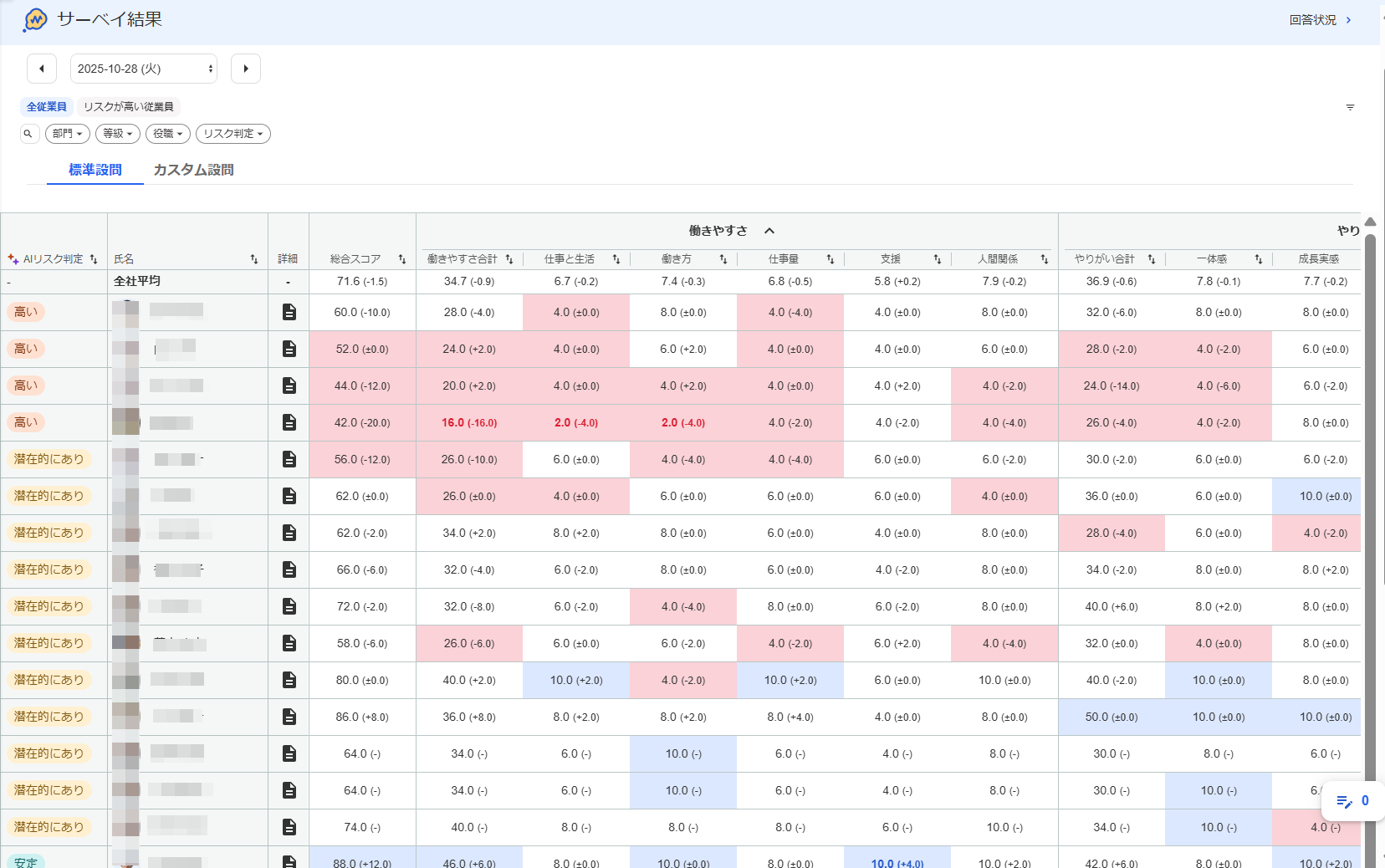Open detail document for the 60.0 score row
This screenshot has width=1385, height=868.
289,312
